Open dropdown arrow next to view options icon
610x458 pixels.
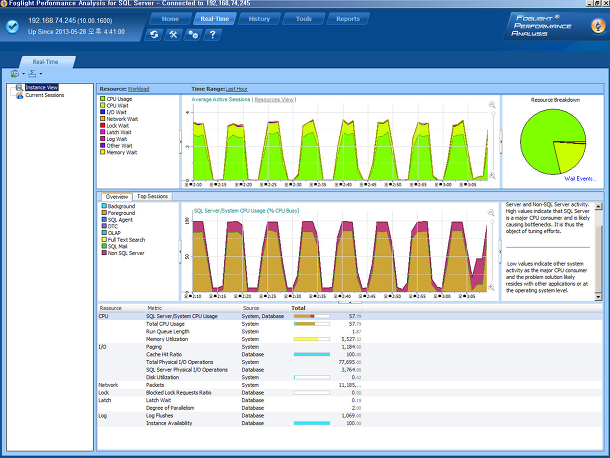[23, 74]
